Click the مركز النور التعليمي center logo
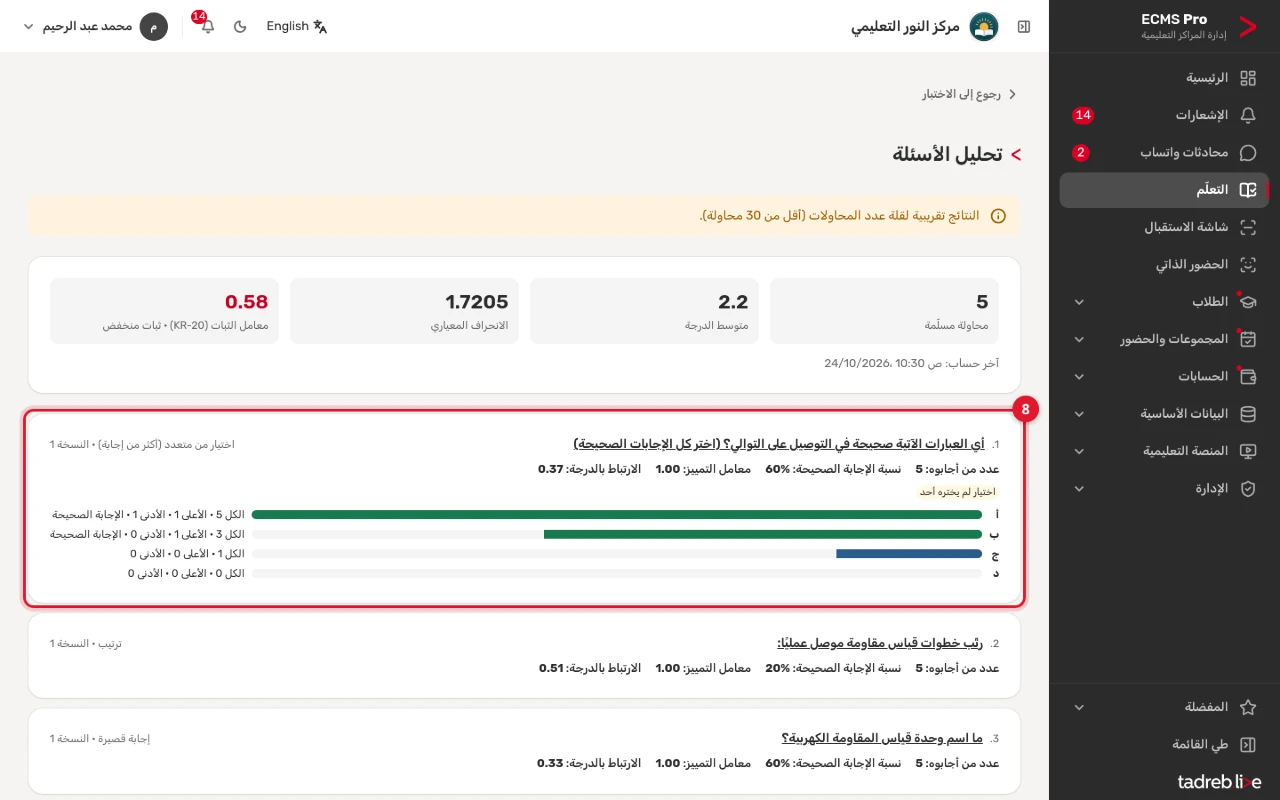1280x800 pixels. pyautogui.click(x=984, y=27)
